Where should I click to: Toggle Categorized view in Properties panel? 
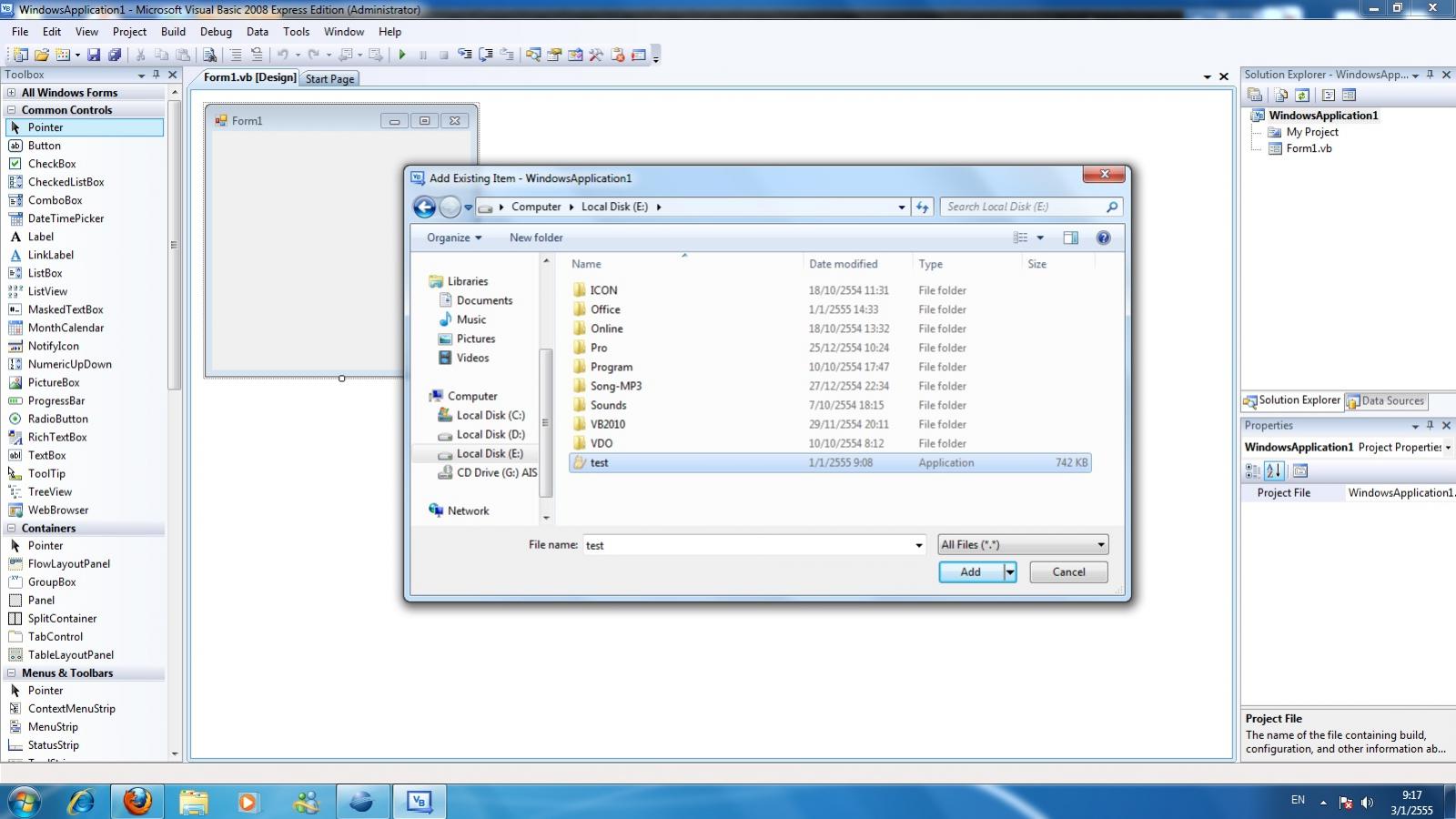pyautogui.click(x=1253, y=470)
